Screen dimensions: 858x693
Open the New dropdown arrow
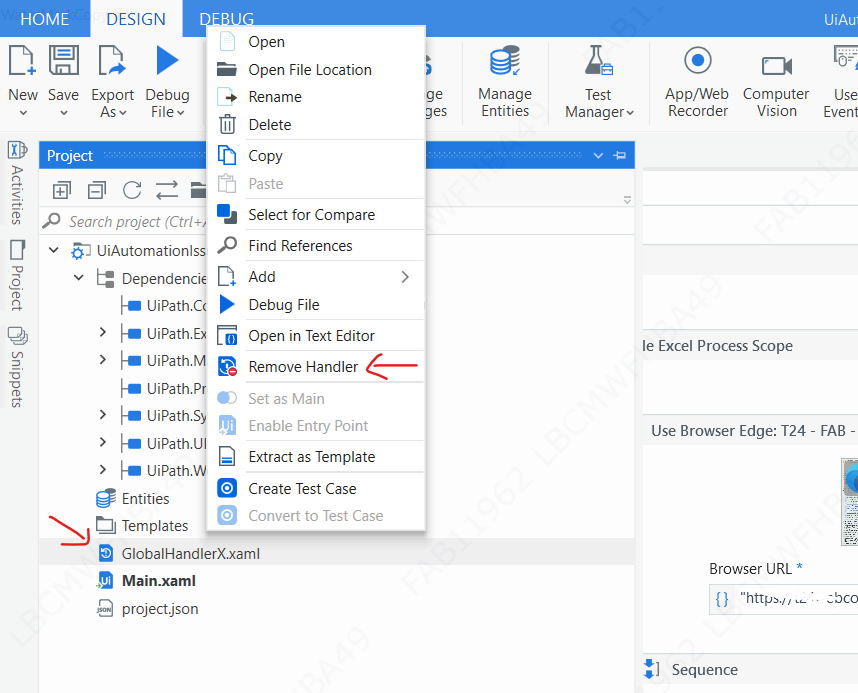tap(23, 113)
